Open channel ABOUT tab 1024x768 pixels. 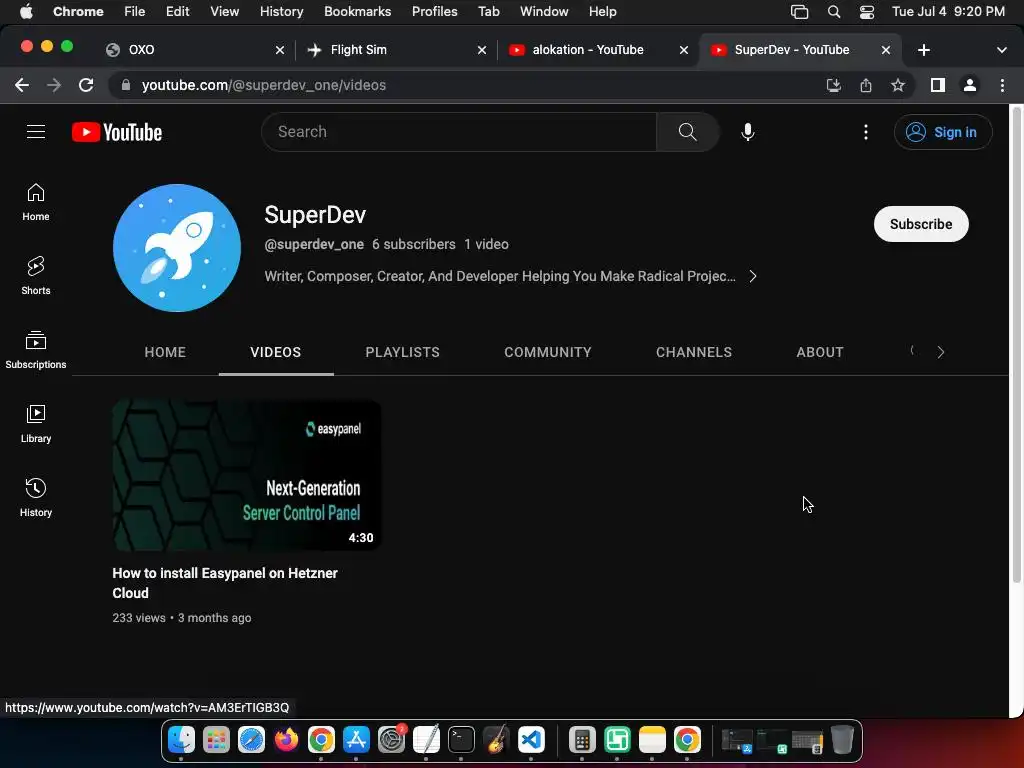(x=820, y=352)
